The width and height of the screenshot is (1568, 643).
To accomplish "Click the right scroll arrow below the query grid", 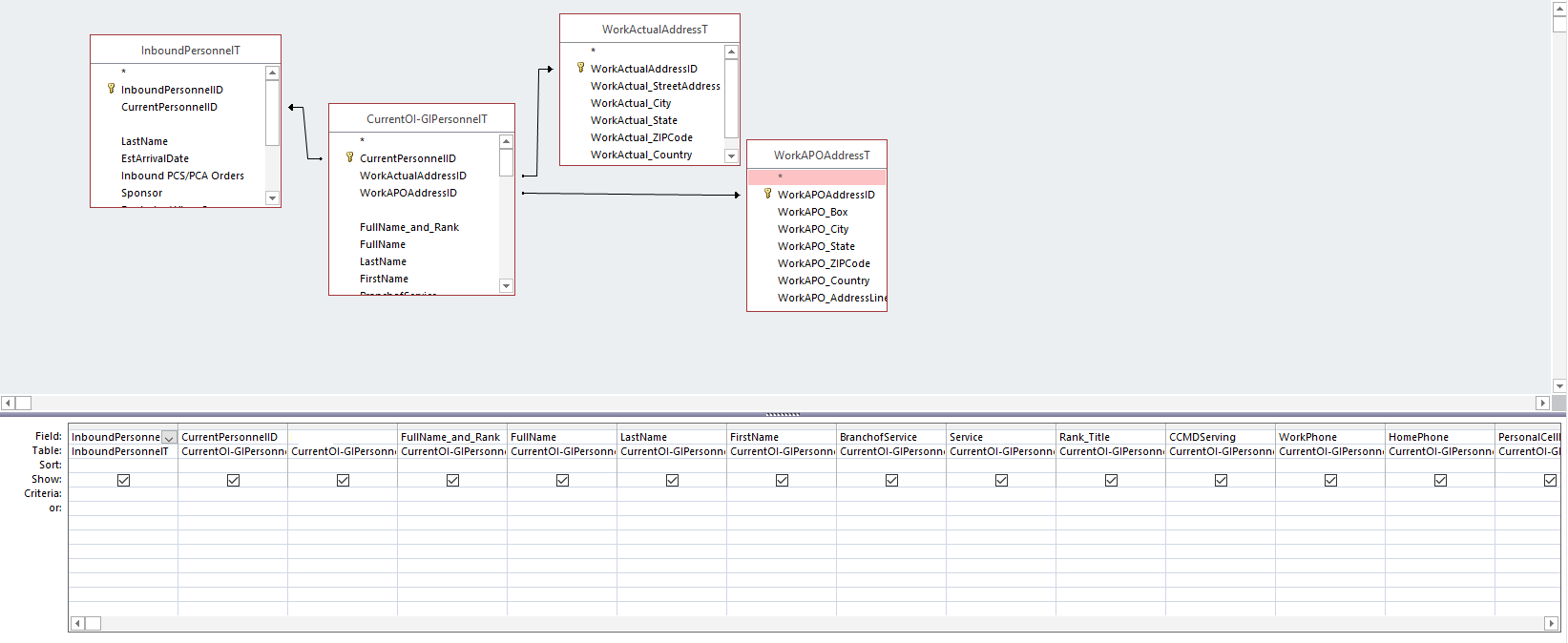I will click(x=1550, y=623).
